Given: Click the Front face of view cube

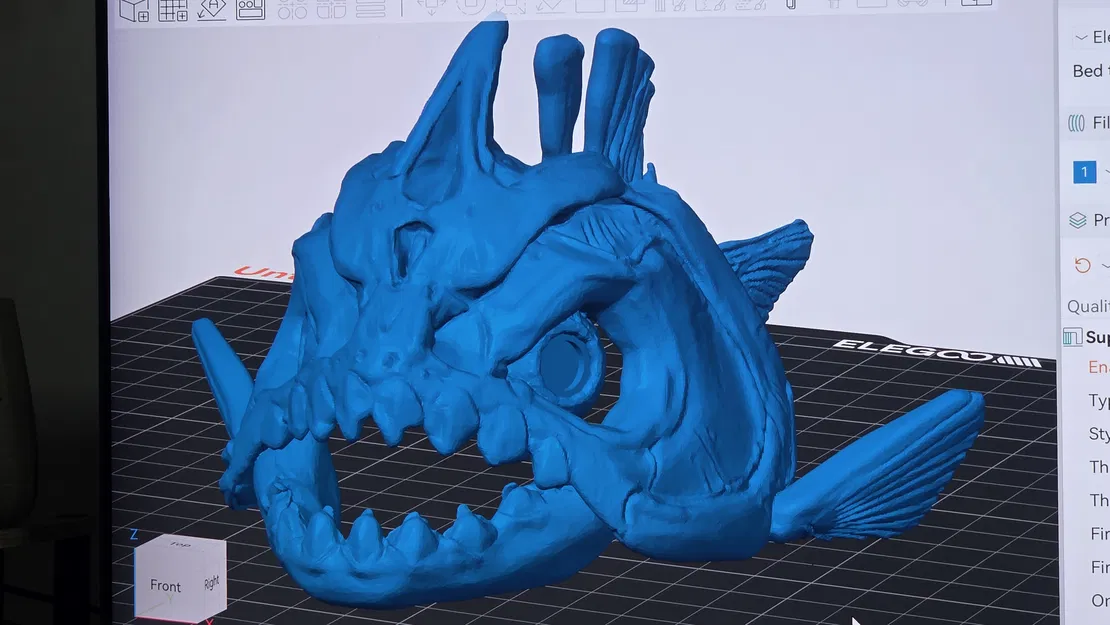Looking at the screenshot, I should click(165, 585).
